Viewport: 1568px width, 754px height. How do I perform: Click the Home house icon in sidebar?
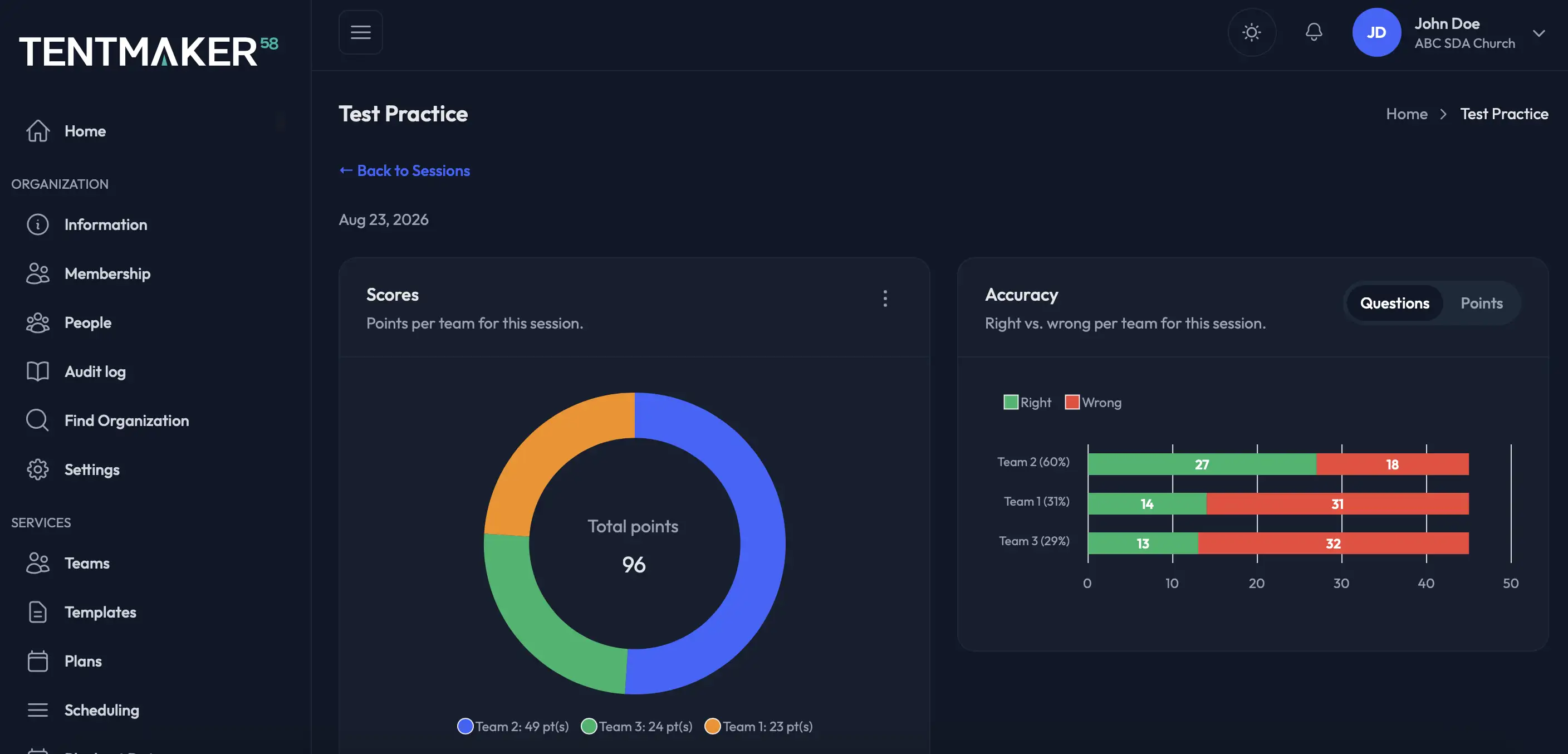(38, 131)
